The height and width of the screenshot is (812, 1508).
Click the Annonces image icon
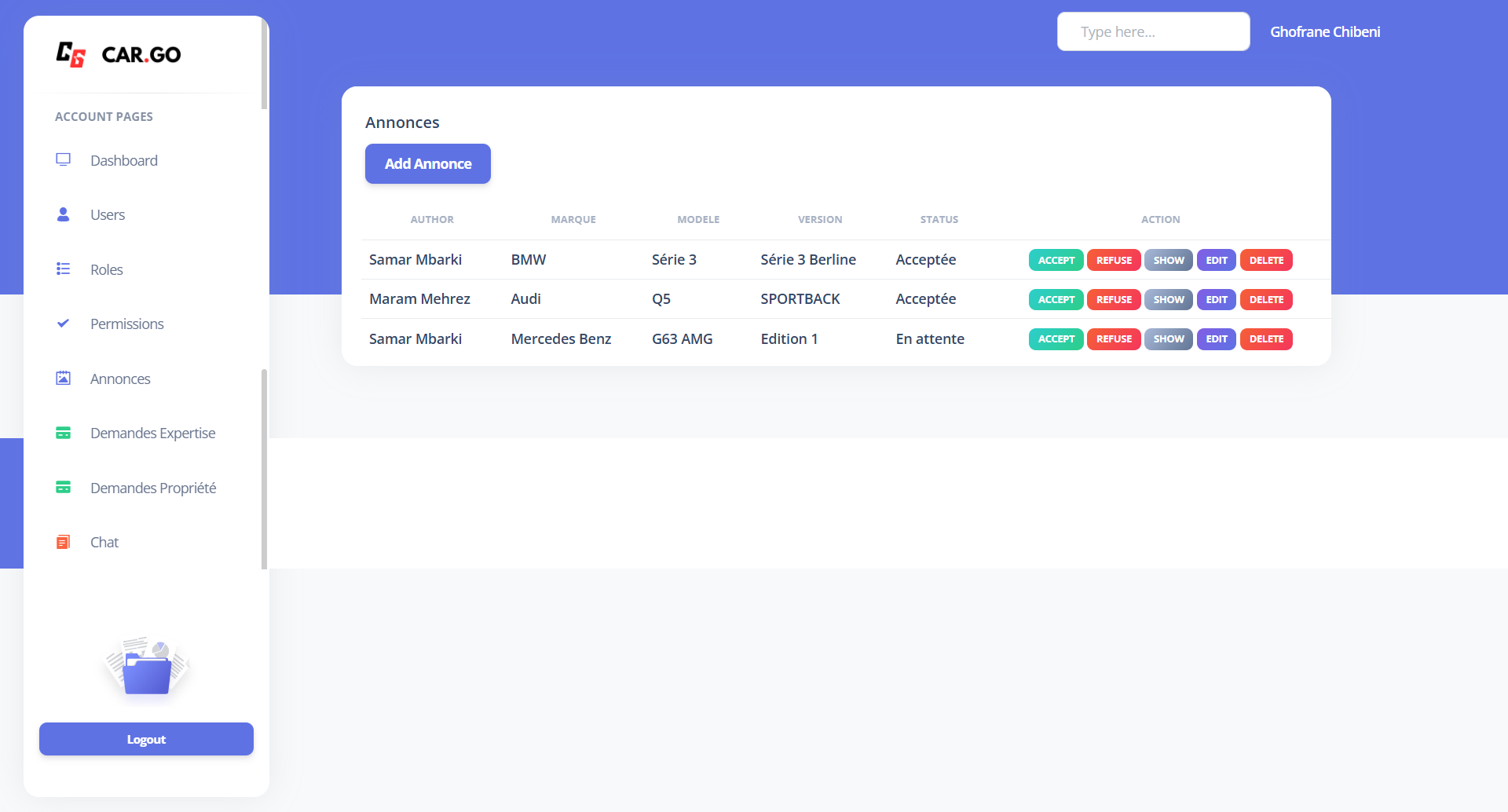[64, 378]
